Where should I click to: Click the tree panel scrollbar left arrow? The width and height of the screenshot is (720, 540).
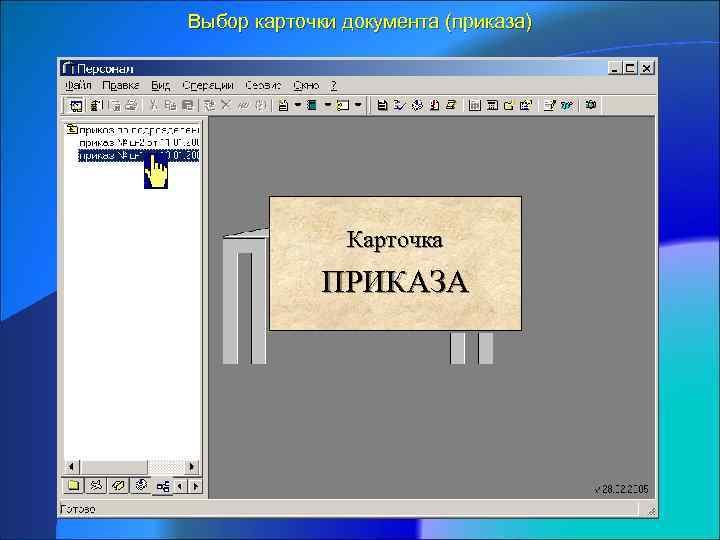71,467
